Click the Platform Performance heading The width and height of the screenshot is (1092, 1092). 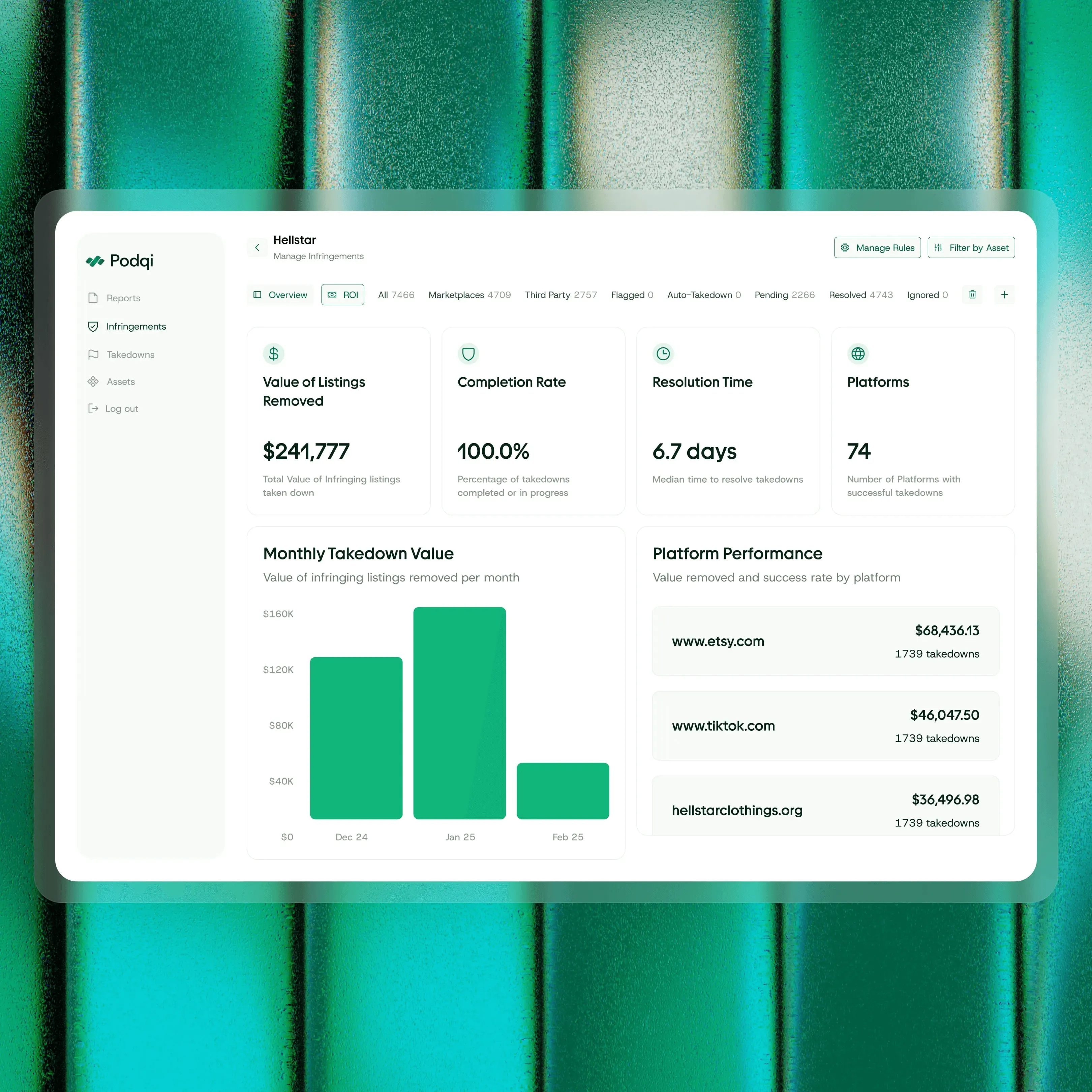737,553
